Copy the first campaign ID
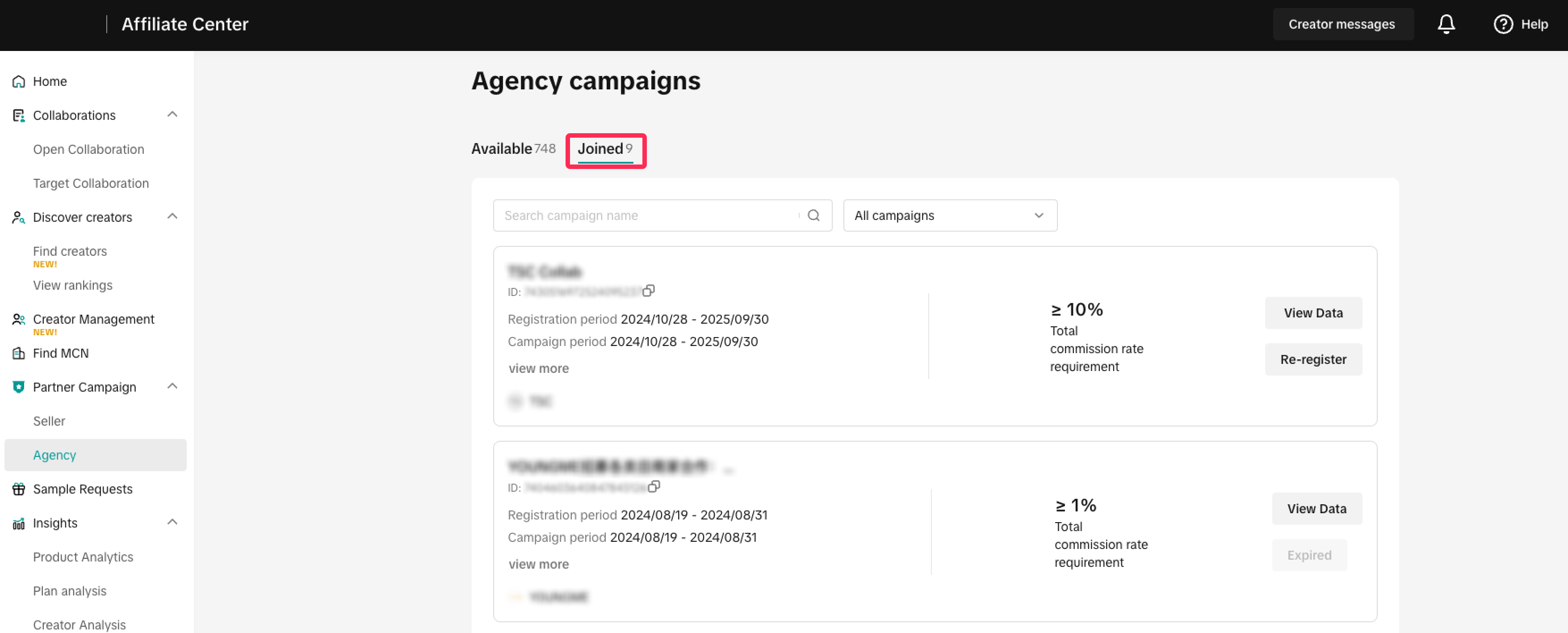 click(x=649, y=291)
